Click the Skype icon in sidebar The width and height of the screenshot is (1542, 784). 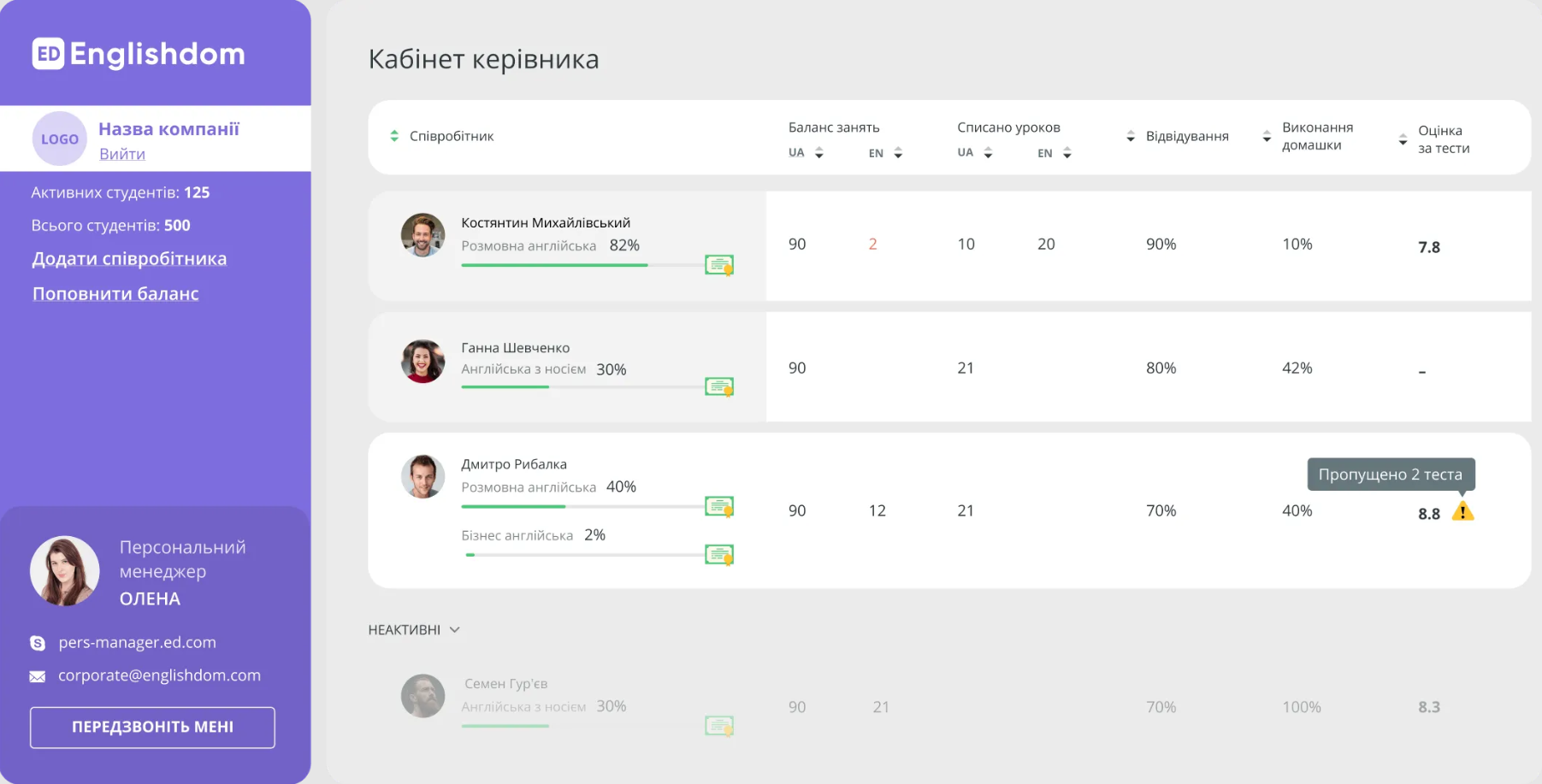38,643
